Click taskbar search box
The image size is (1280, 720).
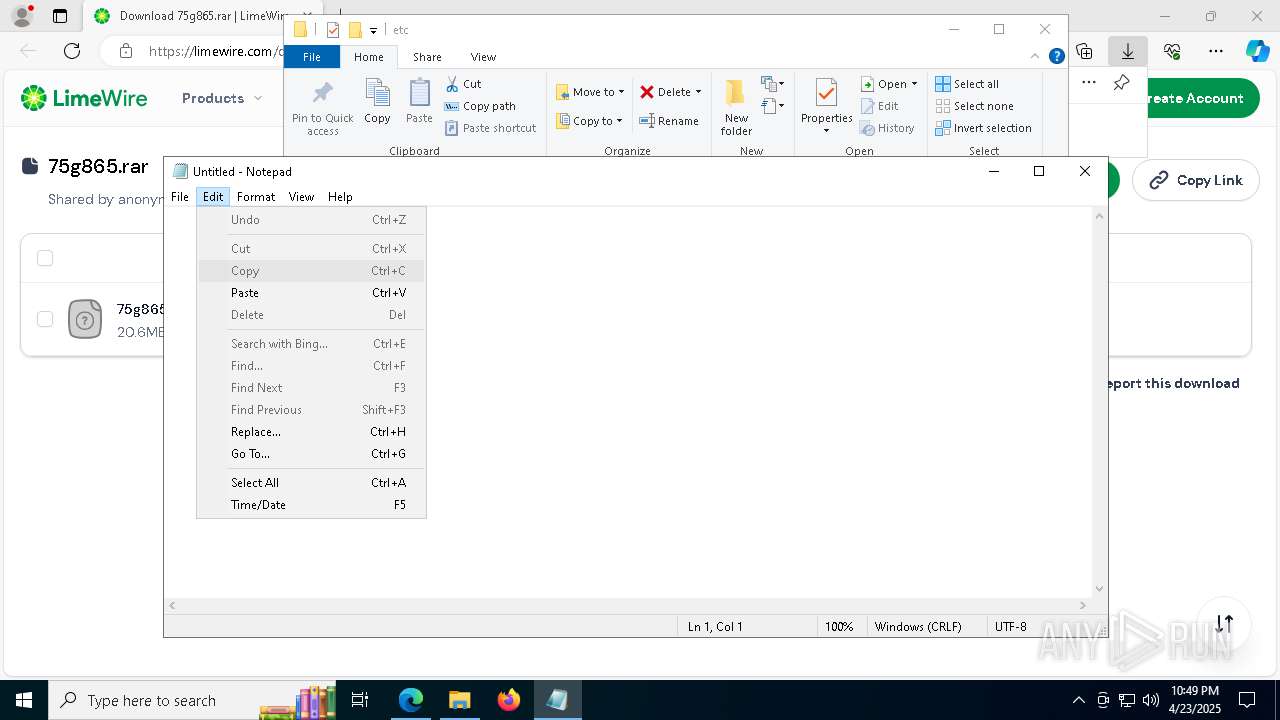pyautogui.click(x=192, y=700)
